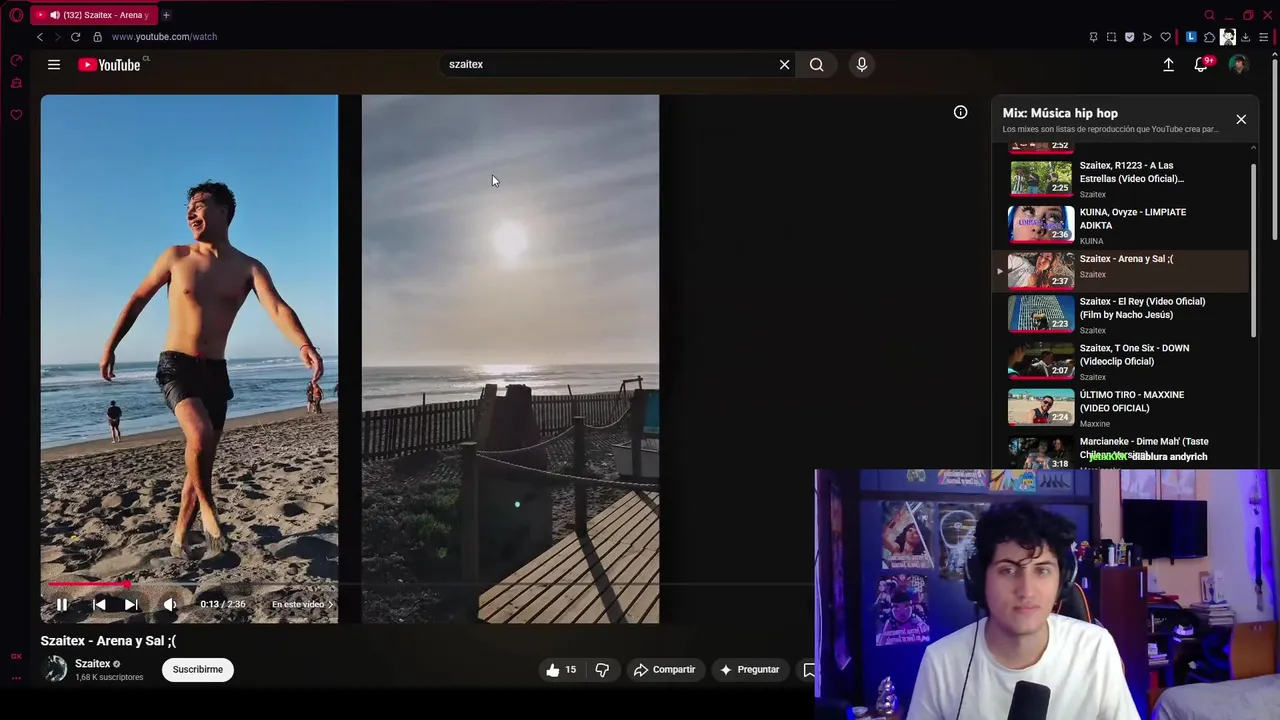Open the browser easy setup menu

(x=1263, y=37)
